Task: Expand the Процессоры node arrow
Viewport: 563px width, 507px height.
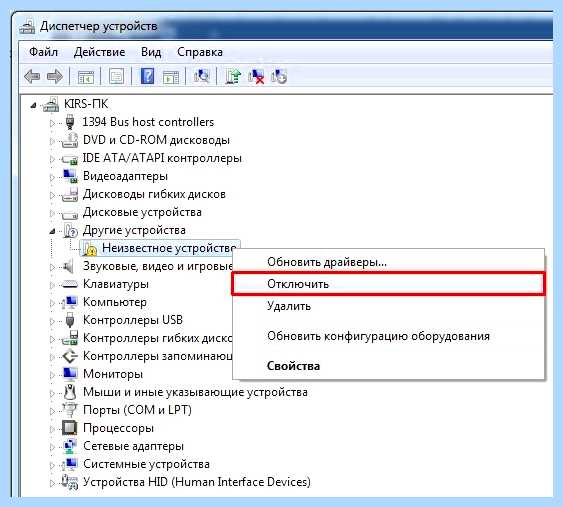Action: [x=52, y=429]
